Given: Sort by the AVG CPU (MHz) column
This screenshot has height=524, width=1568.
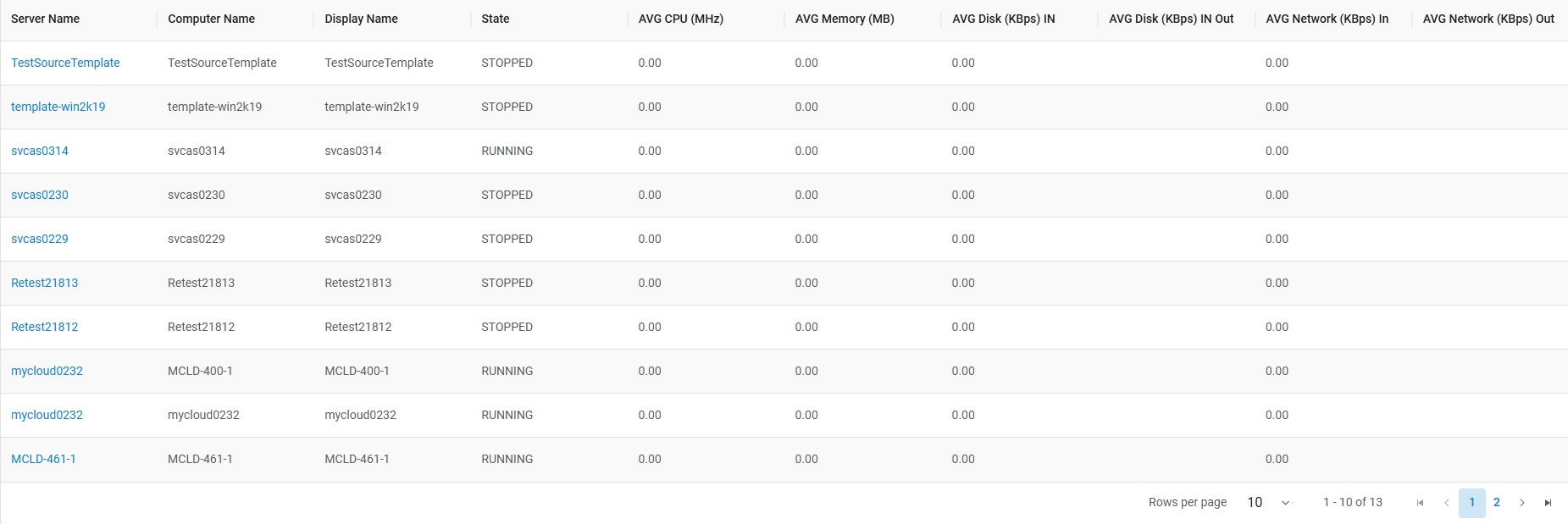Looking at the screenshot, I should (x=681, y=19).
